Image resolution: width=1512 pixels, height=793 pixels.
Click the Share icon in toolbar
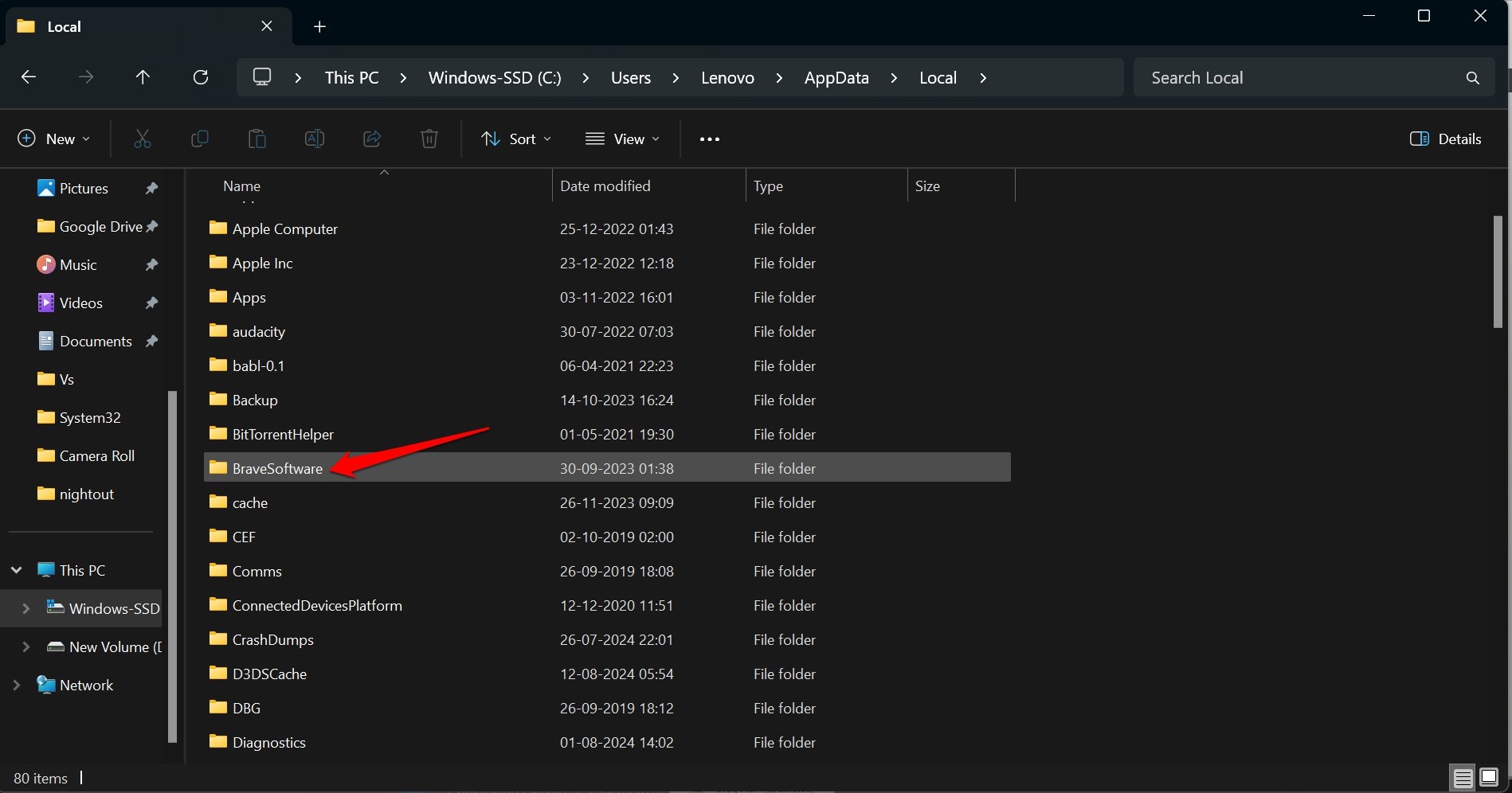point(372,139)
